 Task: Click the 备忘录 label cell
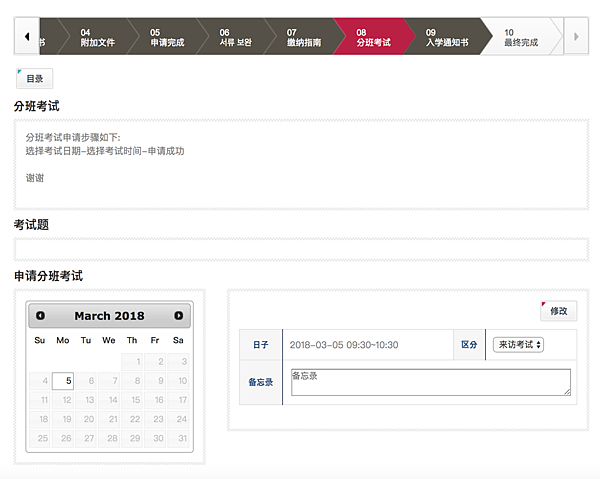coord(261,382)
